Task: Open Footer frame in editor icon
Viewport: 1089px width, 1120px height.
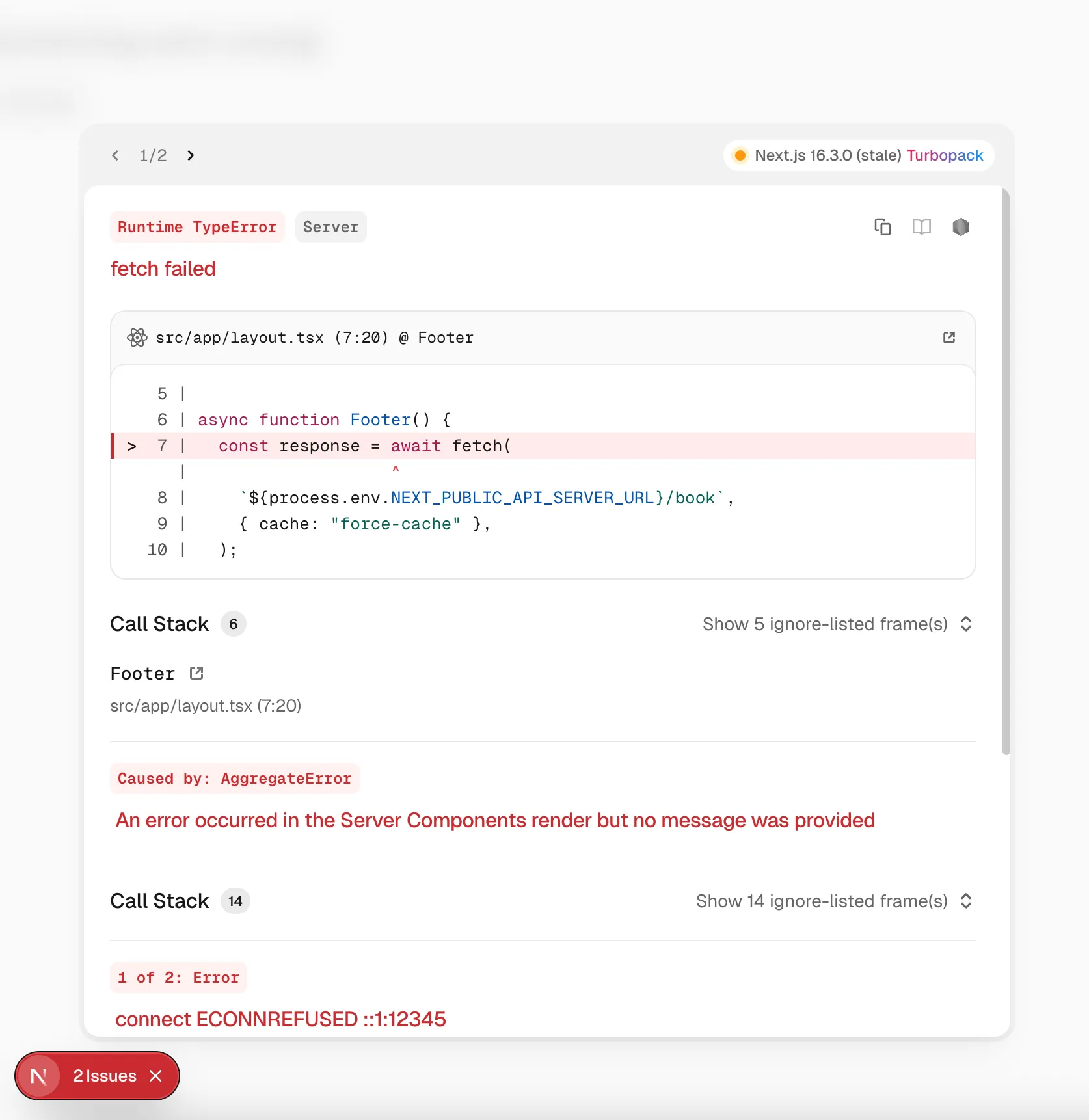Action: (x=196, y=673)
